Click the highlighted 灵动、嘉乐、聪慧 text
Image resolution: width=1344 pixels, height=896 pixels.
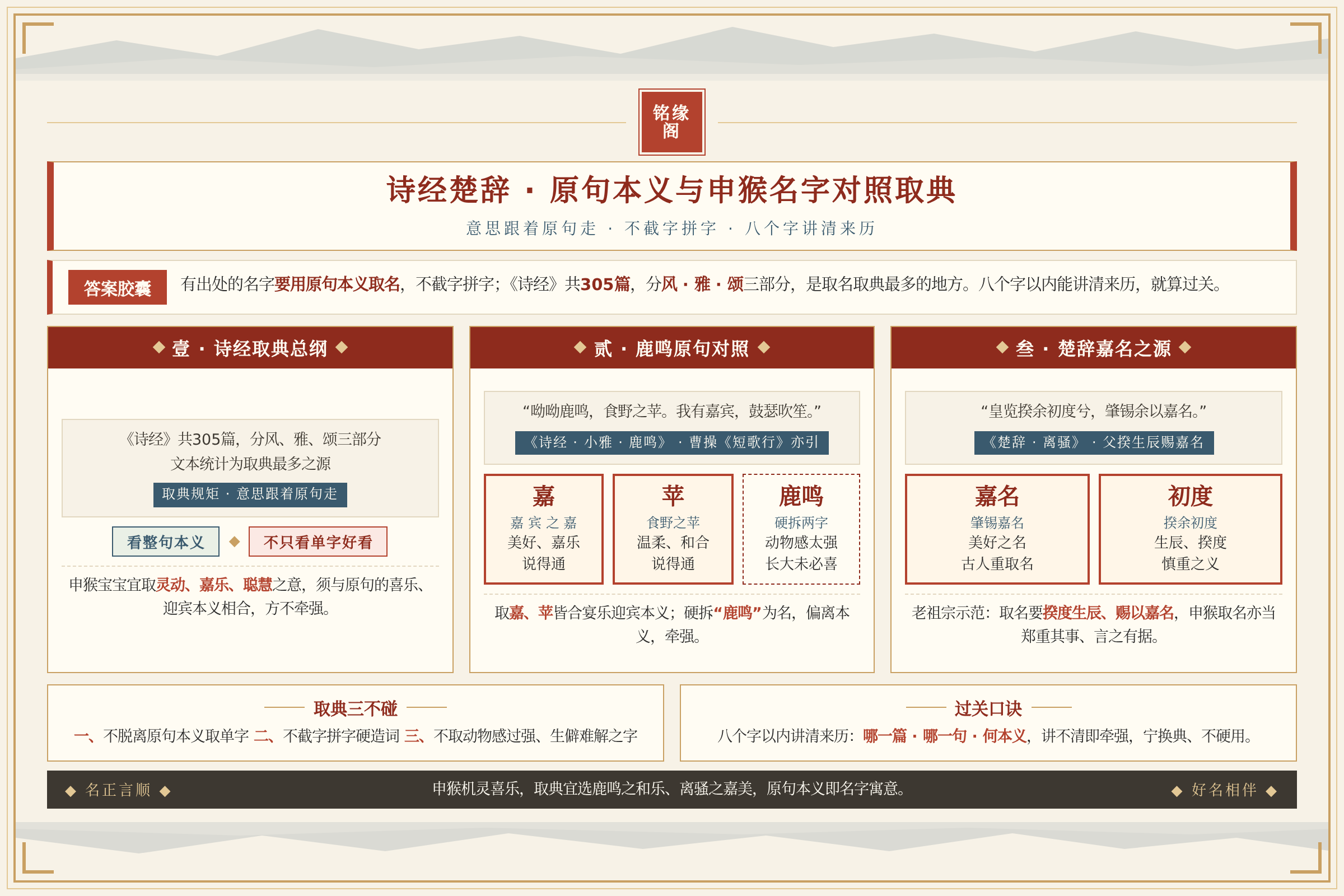[214, 585]
